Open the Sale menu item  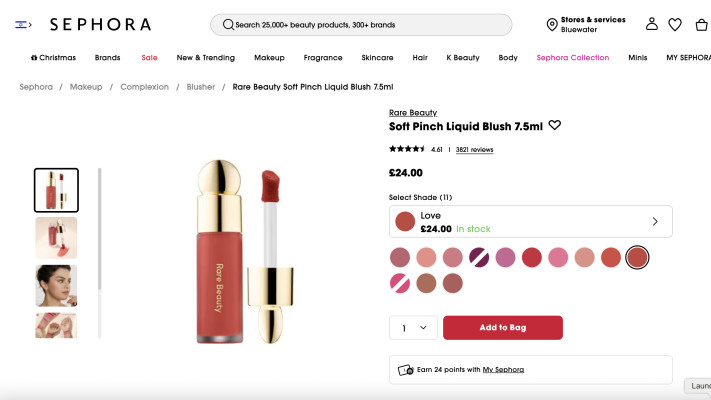(x=149, y=58)
